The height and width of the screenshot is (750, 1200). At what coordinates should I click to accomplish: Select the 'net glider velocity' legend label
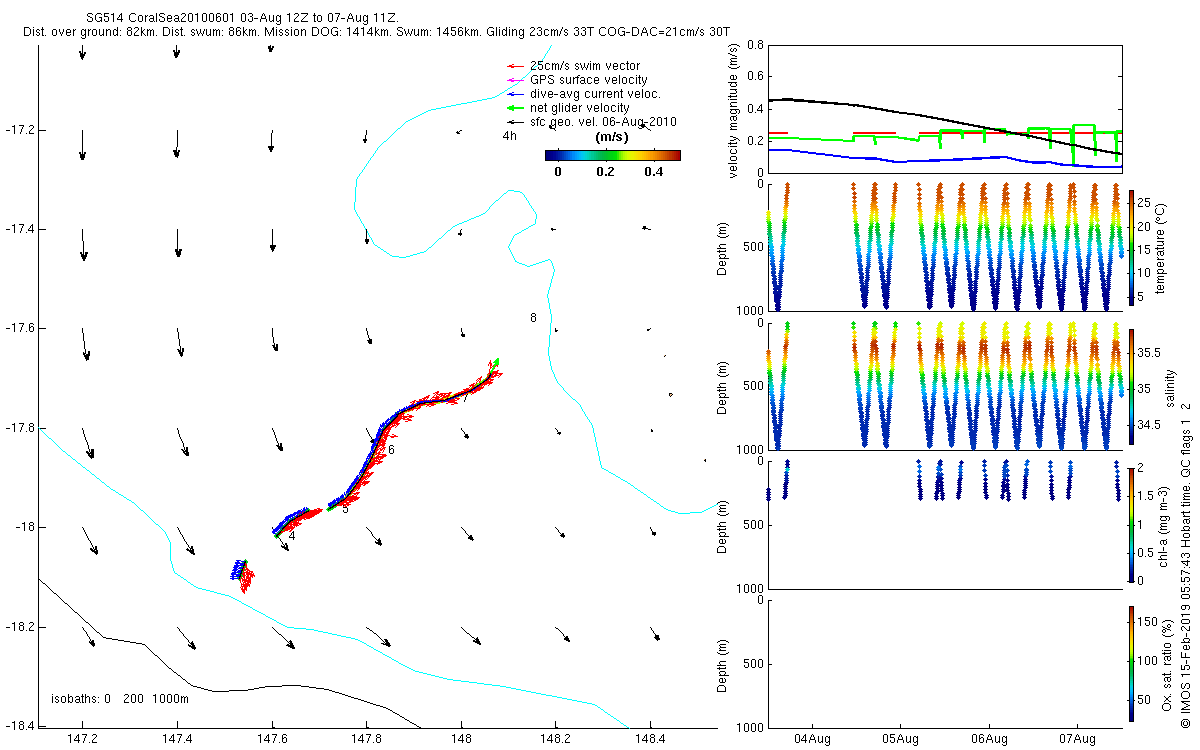point(580,108)
